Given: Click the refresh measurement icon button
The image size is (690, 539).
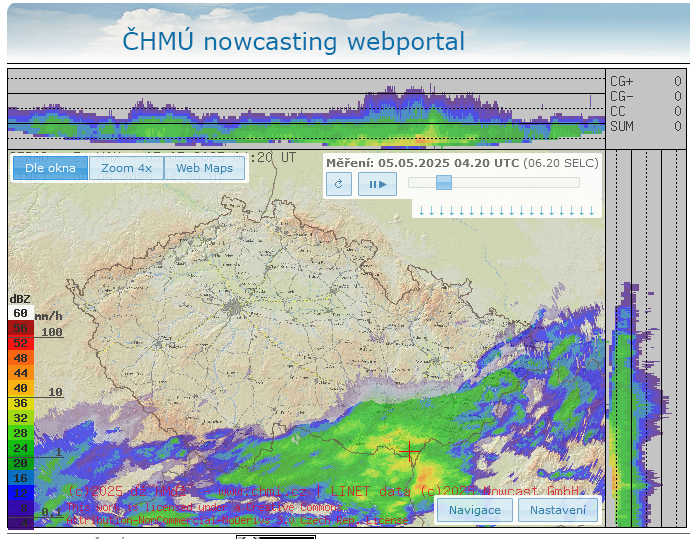Looking at the screenshot, I should [339, 184].
